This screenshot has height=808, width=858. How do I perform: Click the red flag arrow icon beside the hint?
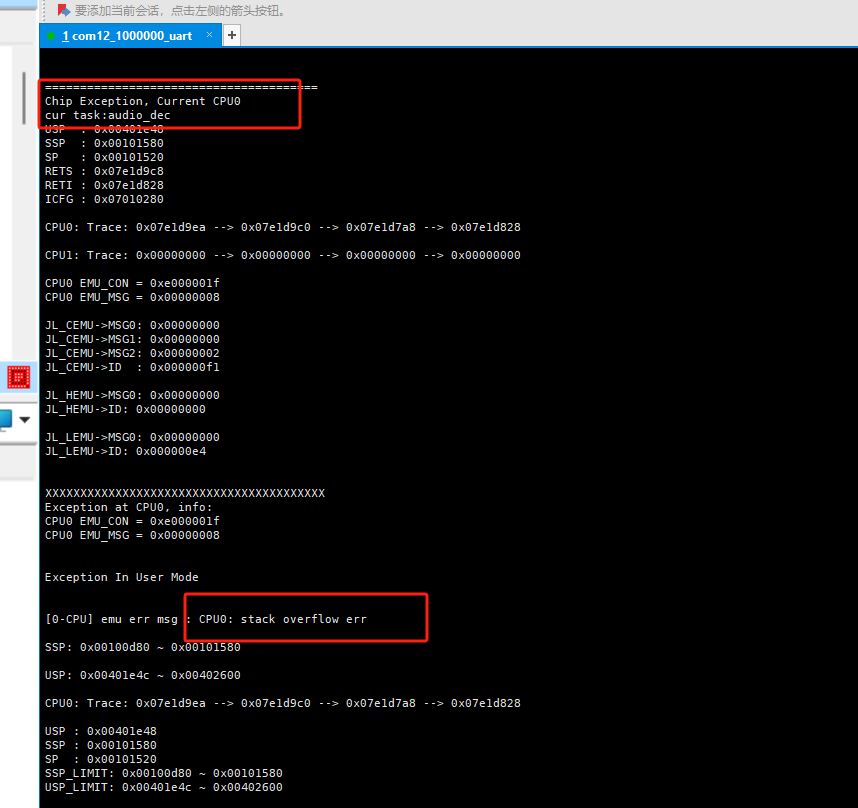coord(63,10)
